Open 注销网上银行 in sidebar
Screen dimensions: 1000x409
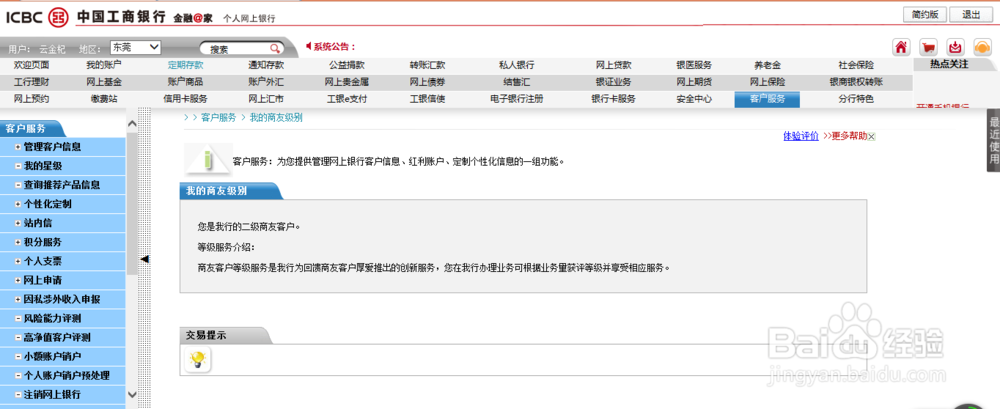click(52, 394)
